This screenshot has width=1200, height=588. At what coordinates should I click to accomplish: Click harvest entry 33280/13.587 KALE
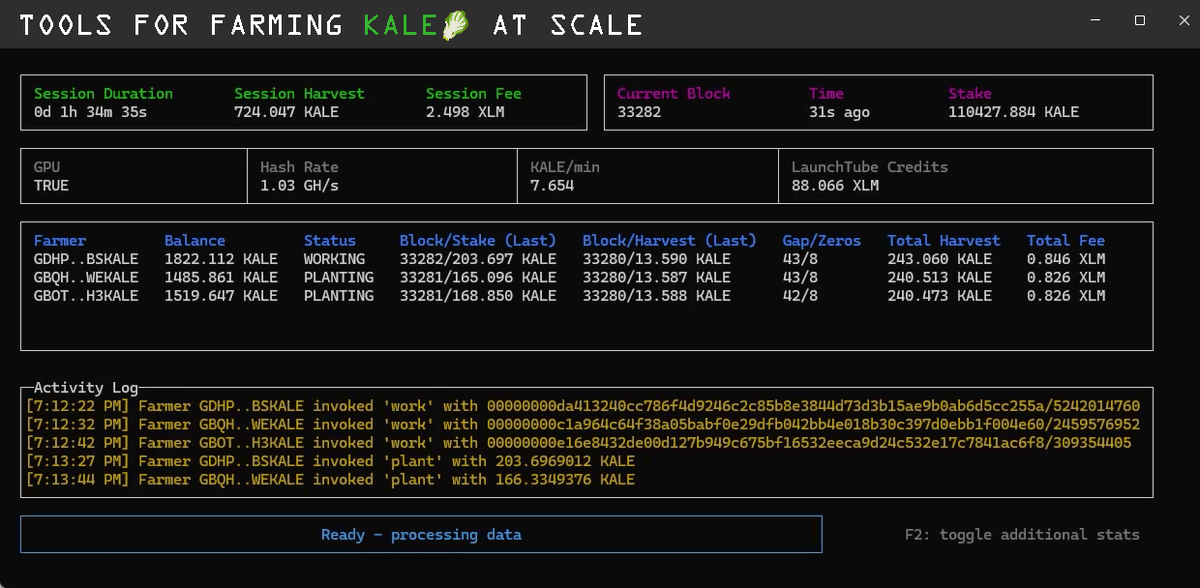tap(656, 277)
